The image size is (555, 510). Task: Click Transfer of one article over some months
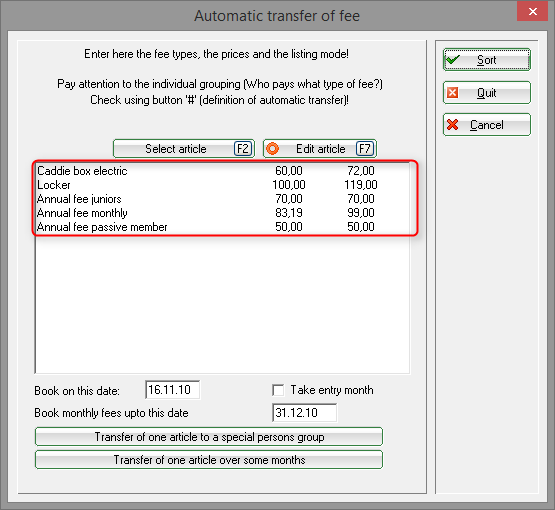pyautogui.click(x=209, y=460)
